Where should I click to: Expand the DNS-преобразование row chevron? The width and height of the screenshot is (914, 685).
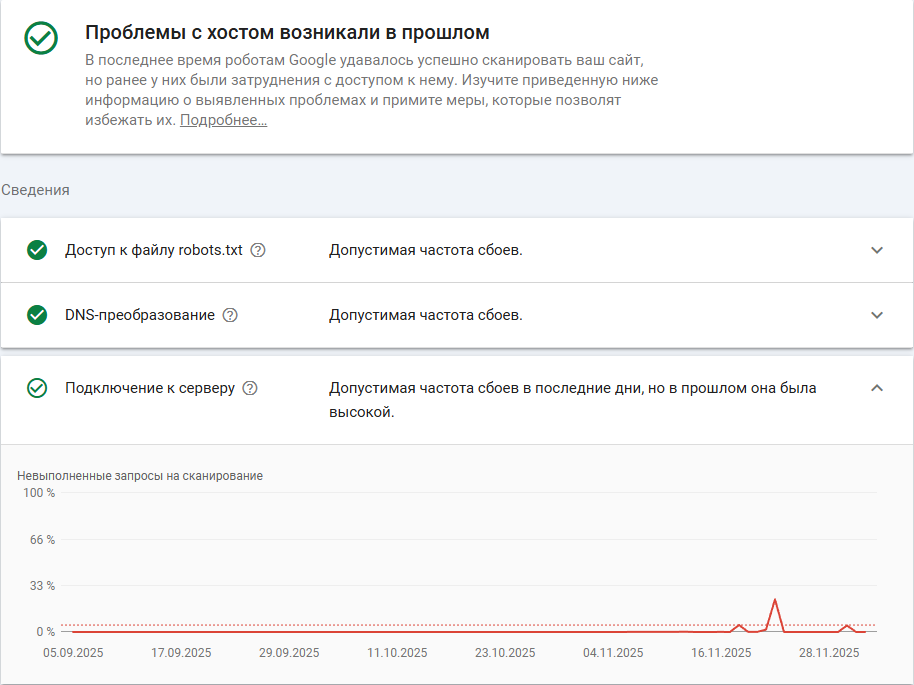point(877,315)
